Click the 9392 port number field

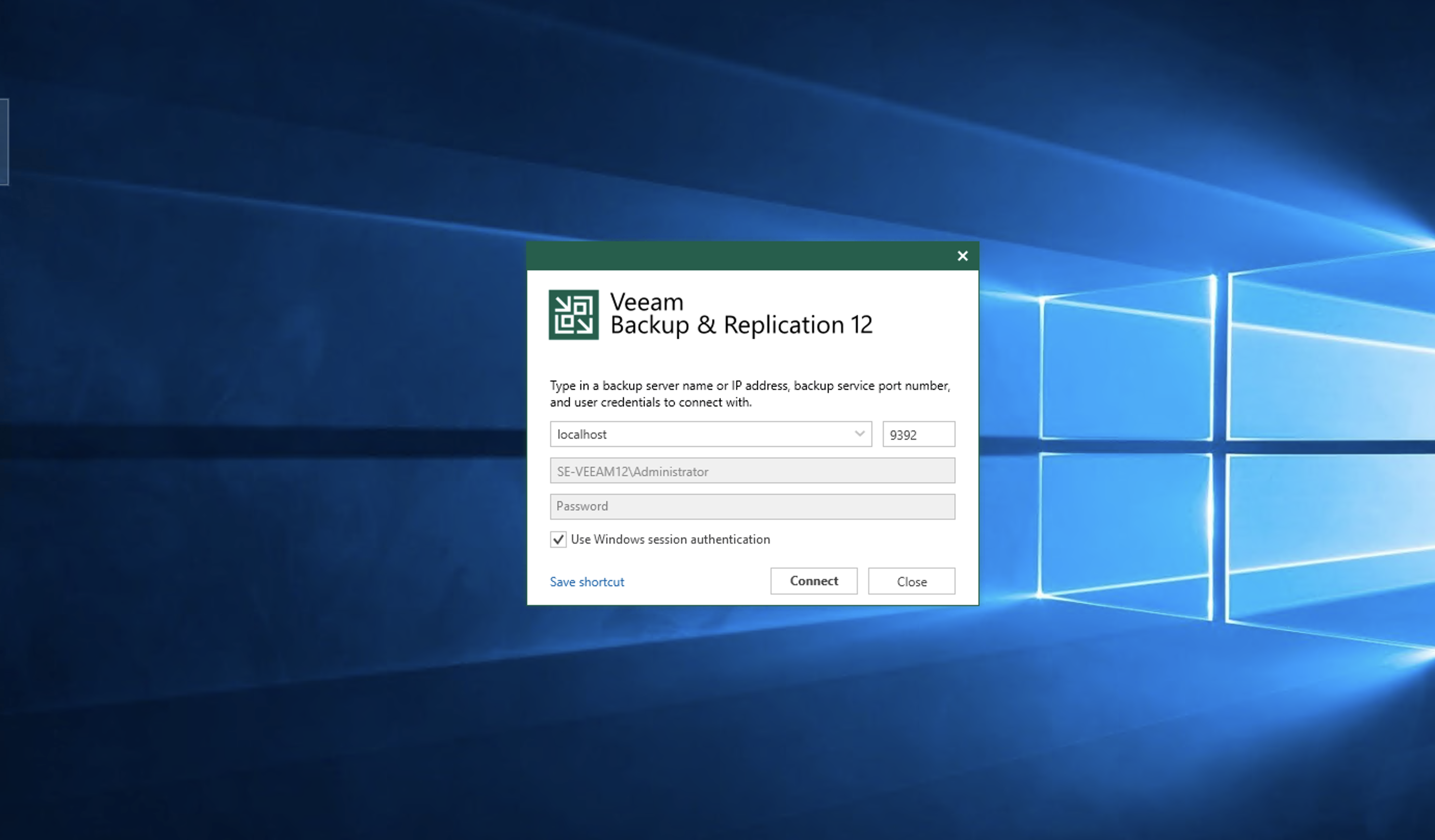pyautogui.click(x=919, y=435)
